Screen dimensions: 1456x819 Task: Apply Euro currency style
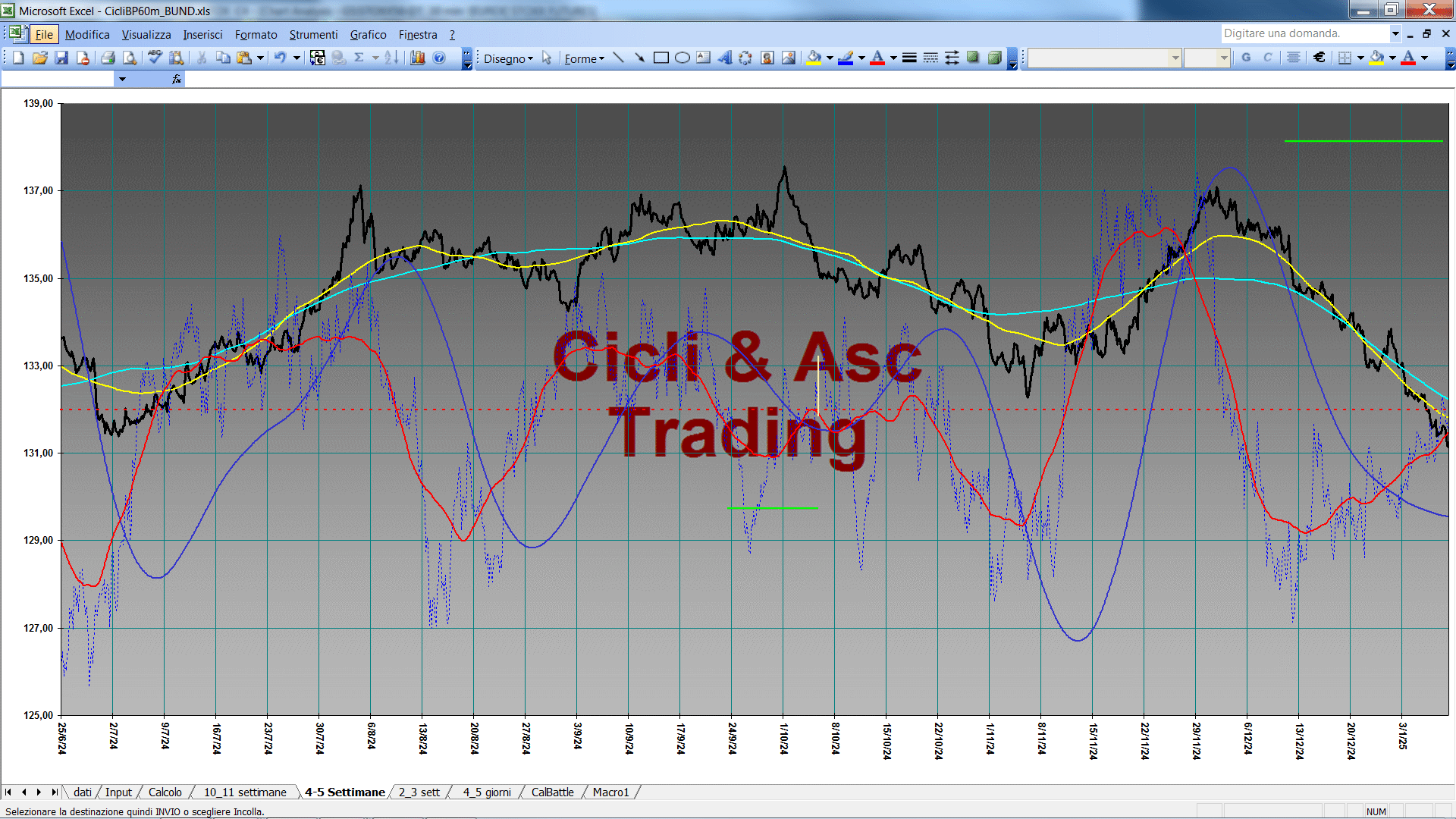pyautogui.click(x=1319, y=58)
